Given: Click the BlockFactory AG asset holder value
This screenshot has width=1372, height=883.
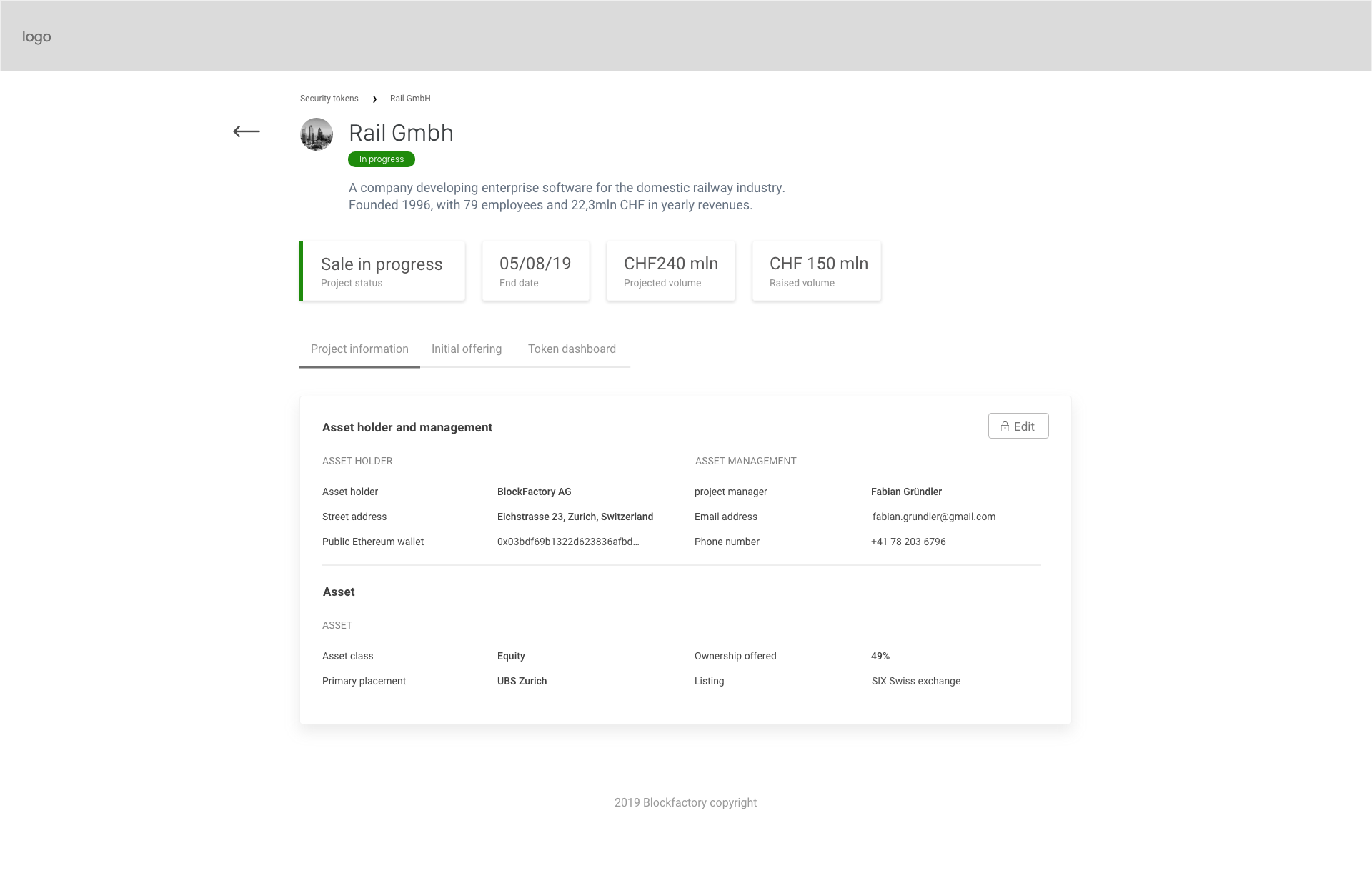Looking at the screenshot, I should pos(535,492).
